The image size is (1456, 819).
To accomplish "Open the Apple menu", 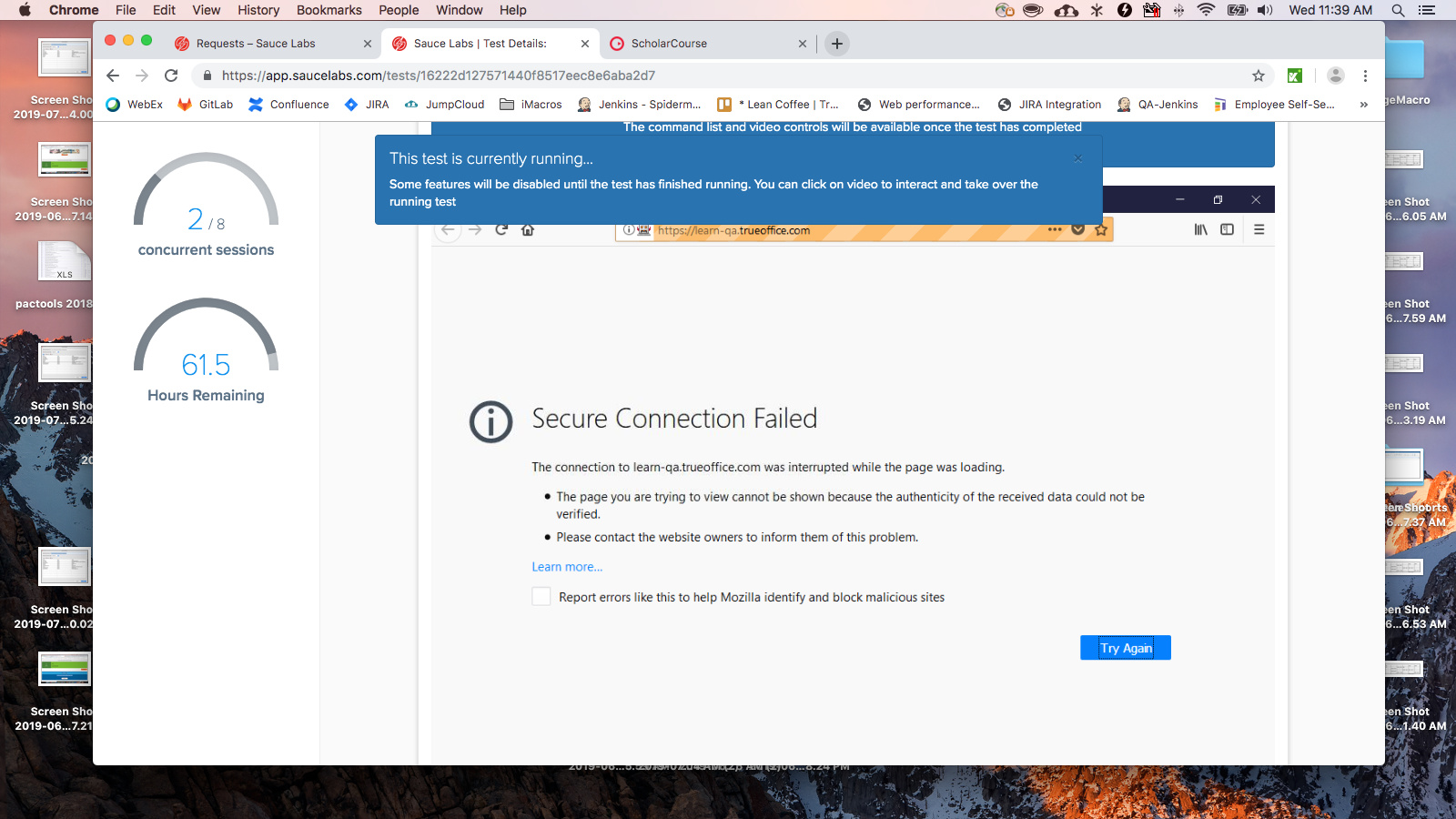I will click(x=25, y=10).
